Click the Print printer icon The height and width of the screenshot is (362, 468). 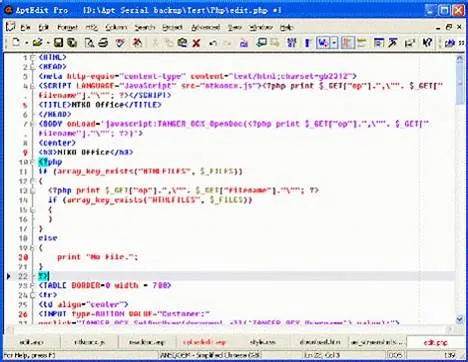click(x=103, y=43)
